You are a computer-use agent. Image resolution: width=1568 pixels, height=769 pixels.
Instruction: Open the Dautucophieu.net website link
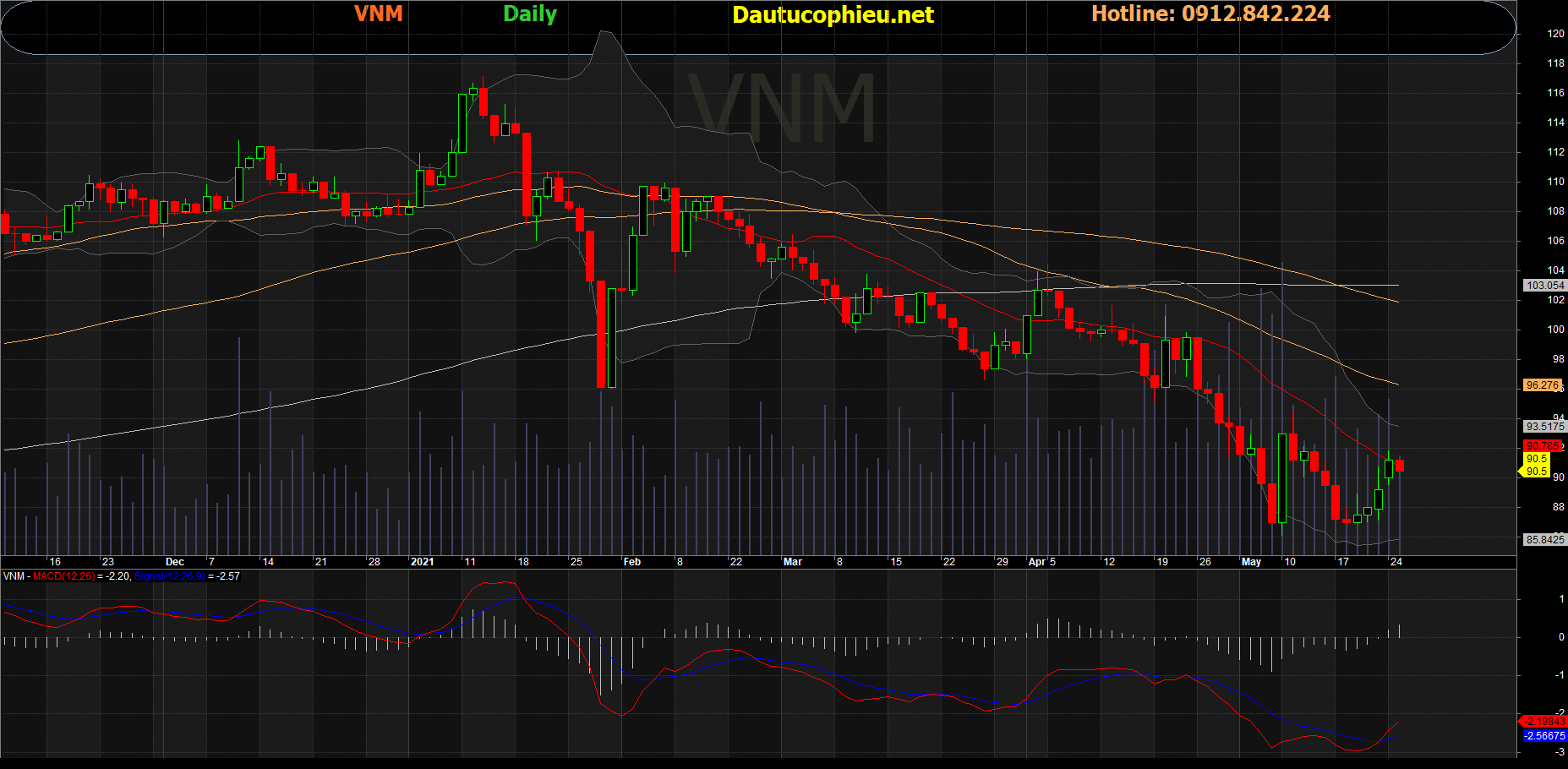[x=833, y=15]
